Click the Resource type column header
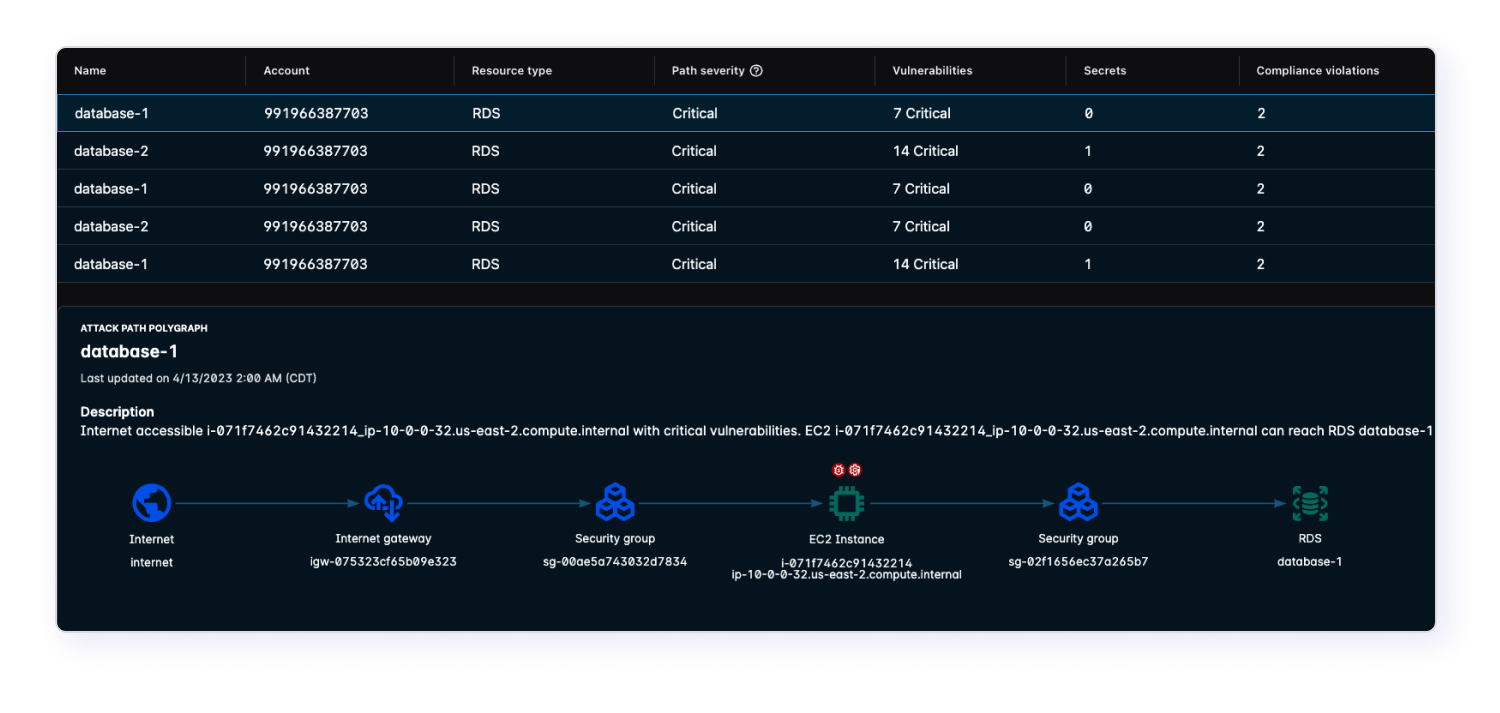This screenshot has width=1500, height=713. click(512, 71)
